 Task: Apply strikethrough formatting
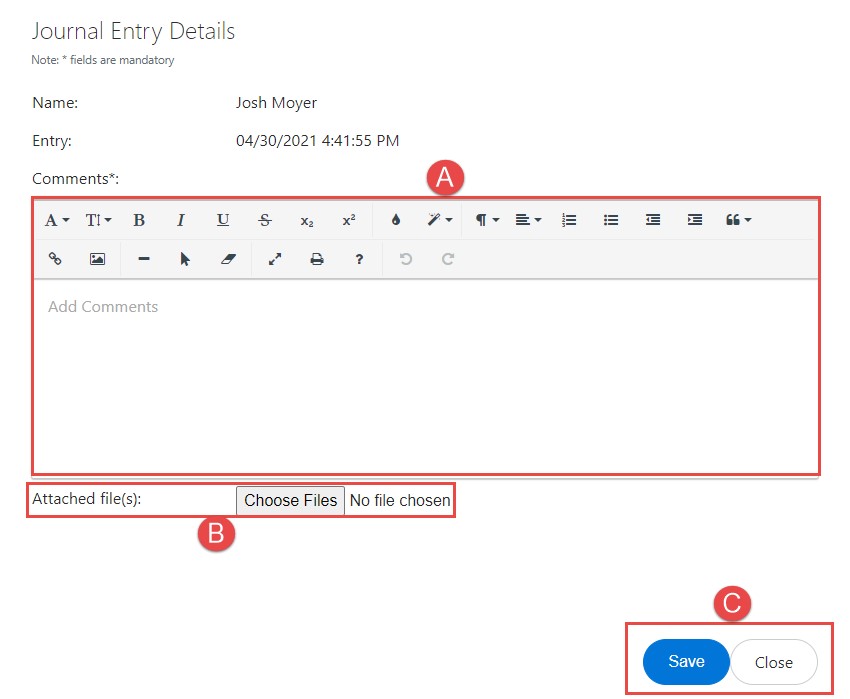pos(265,220)
